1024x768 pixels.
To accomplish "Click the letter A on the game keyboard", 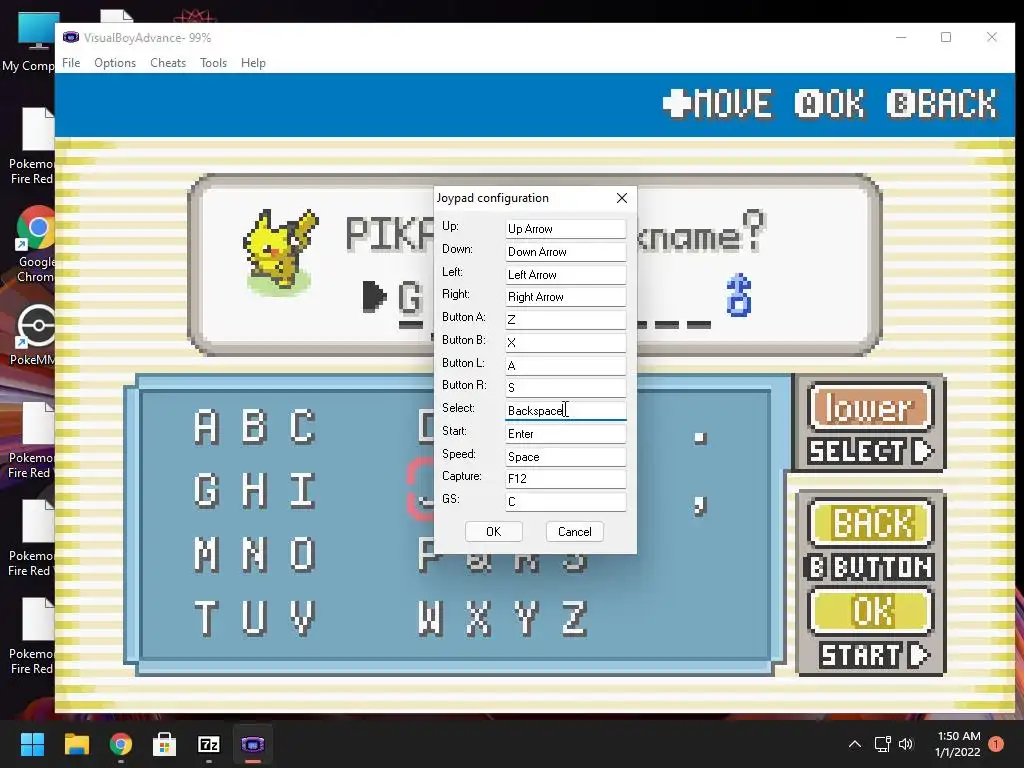I will [x=206, y=426].
